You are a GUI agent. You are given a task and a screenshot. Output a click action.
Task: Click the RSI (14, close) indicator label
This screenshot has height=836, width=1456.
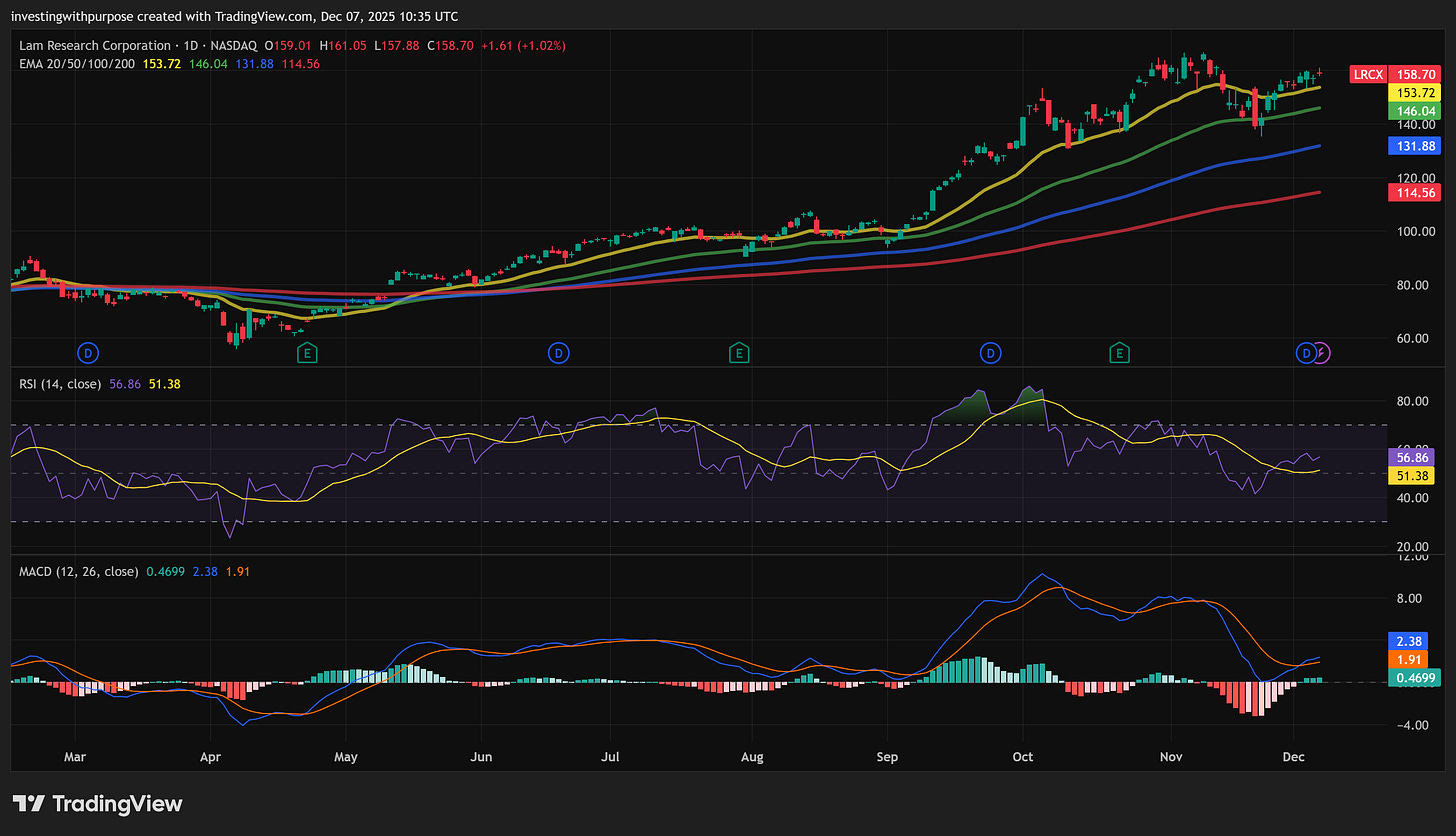pos(61,383)
